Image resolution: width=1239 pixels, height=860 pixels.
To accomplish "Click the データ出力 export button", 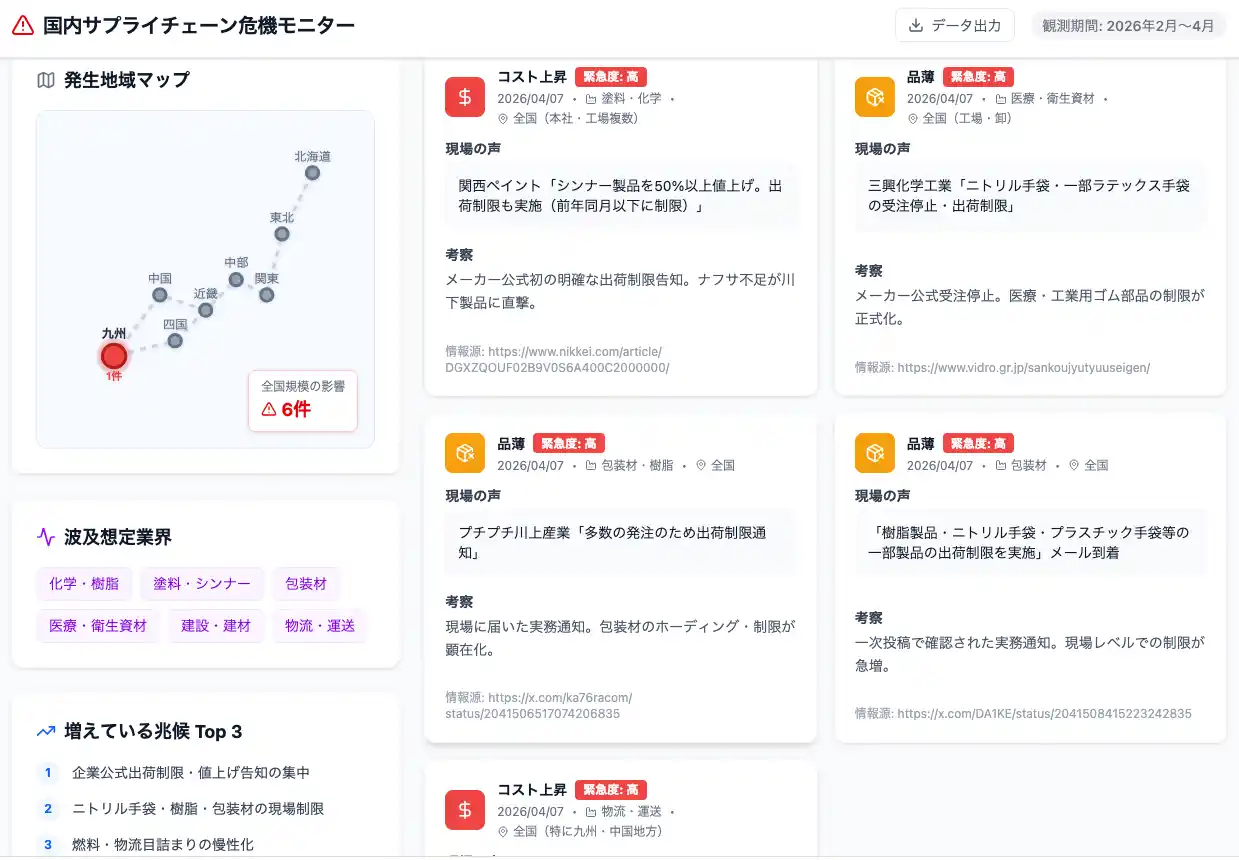I will click(954, 26).
